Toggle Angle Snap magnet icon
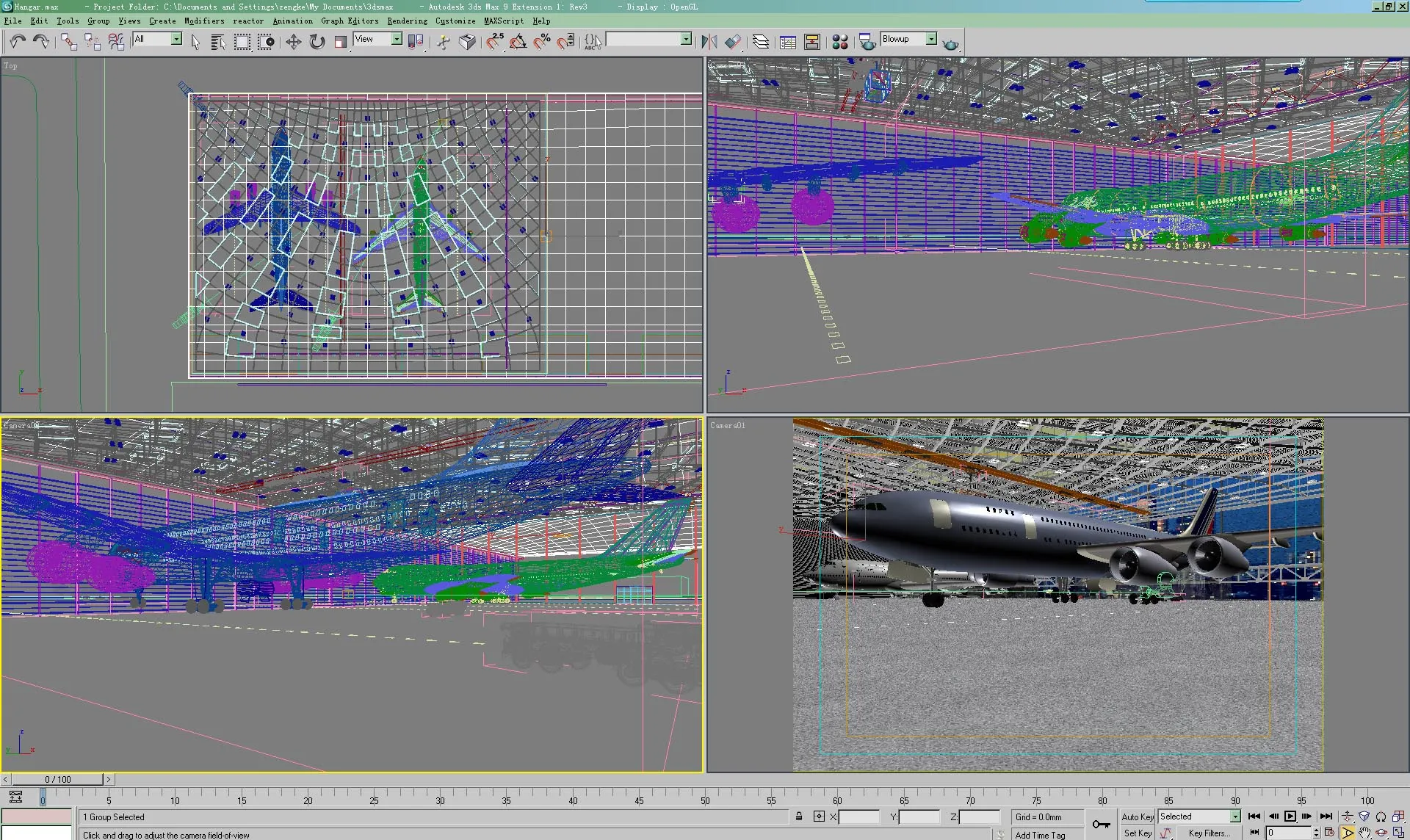Image resolution: width=1410 pixels, height=840 pixels. [x=518, y=42]
